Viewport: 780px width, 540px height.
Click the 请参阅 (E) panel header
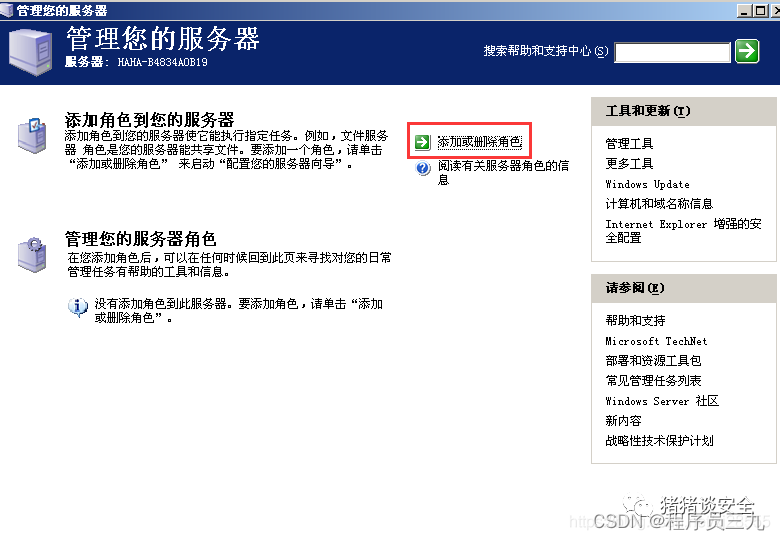683,288
